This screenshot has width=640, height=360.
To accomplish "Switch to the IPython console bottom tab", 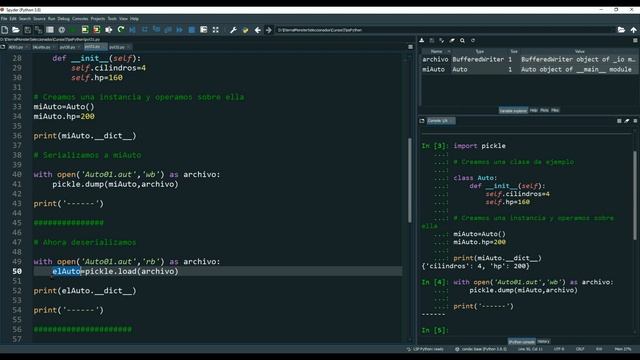I will click(521, 342).
